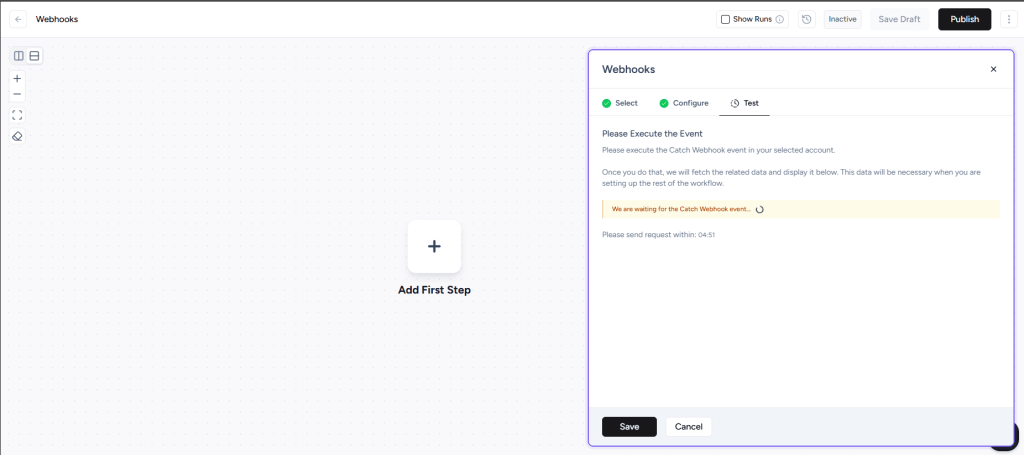Click the Save Draft button
This screenshot has width=1024, height=455.
tap(899, 19)
